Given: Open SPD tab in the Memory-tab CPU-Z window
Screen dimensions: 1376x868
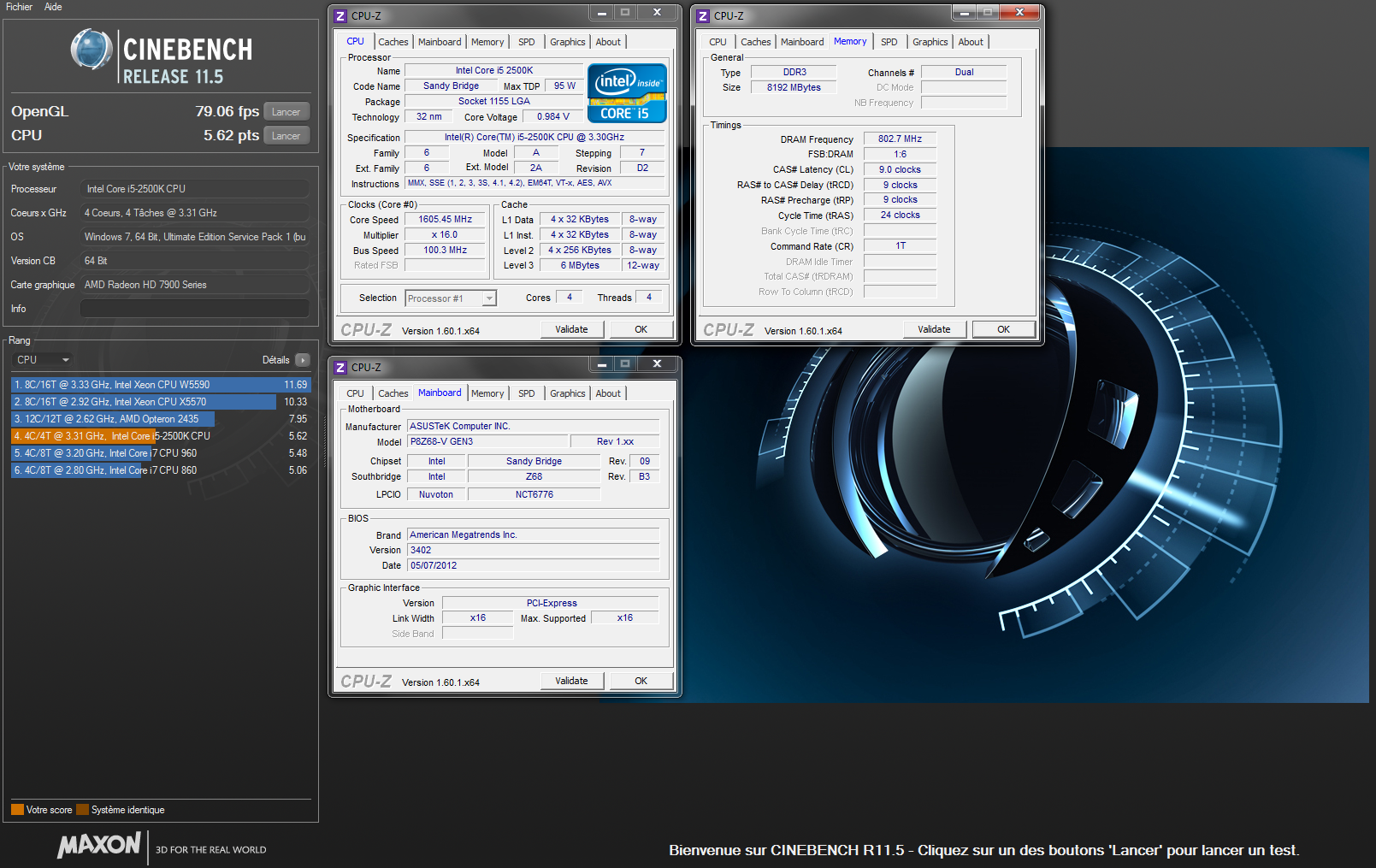Looking at the screenshot, I should 889,42.
